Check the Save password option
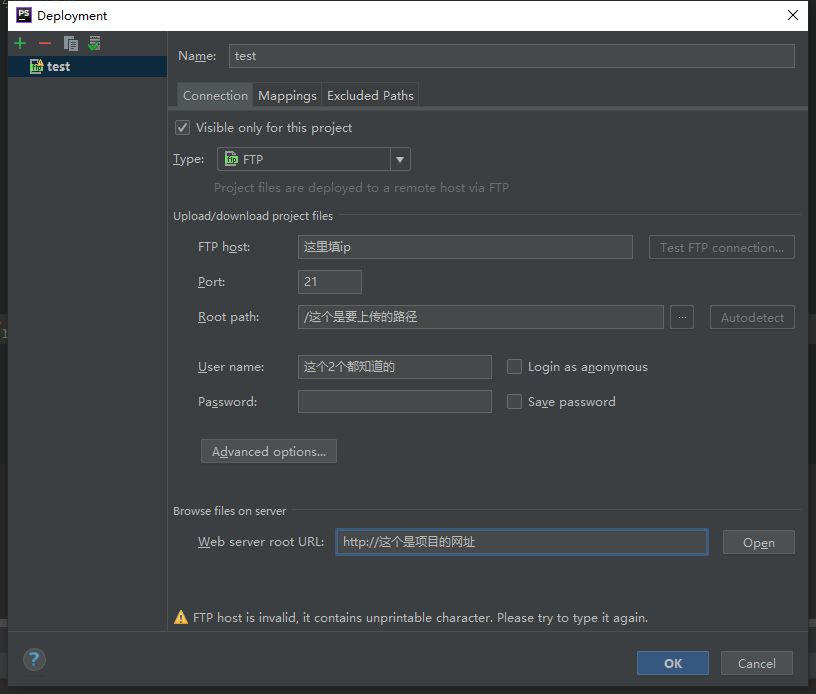 (x=515, y=402)
